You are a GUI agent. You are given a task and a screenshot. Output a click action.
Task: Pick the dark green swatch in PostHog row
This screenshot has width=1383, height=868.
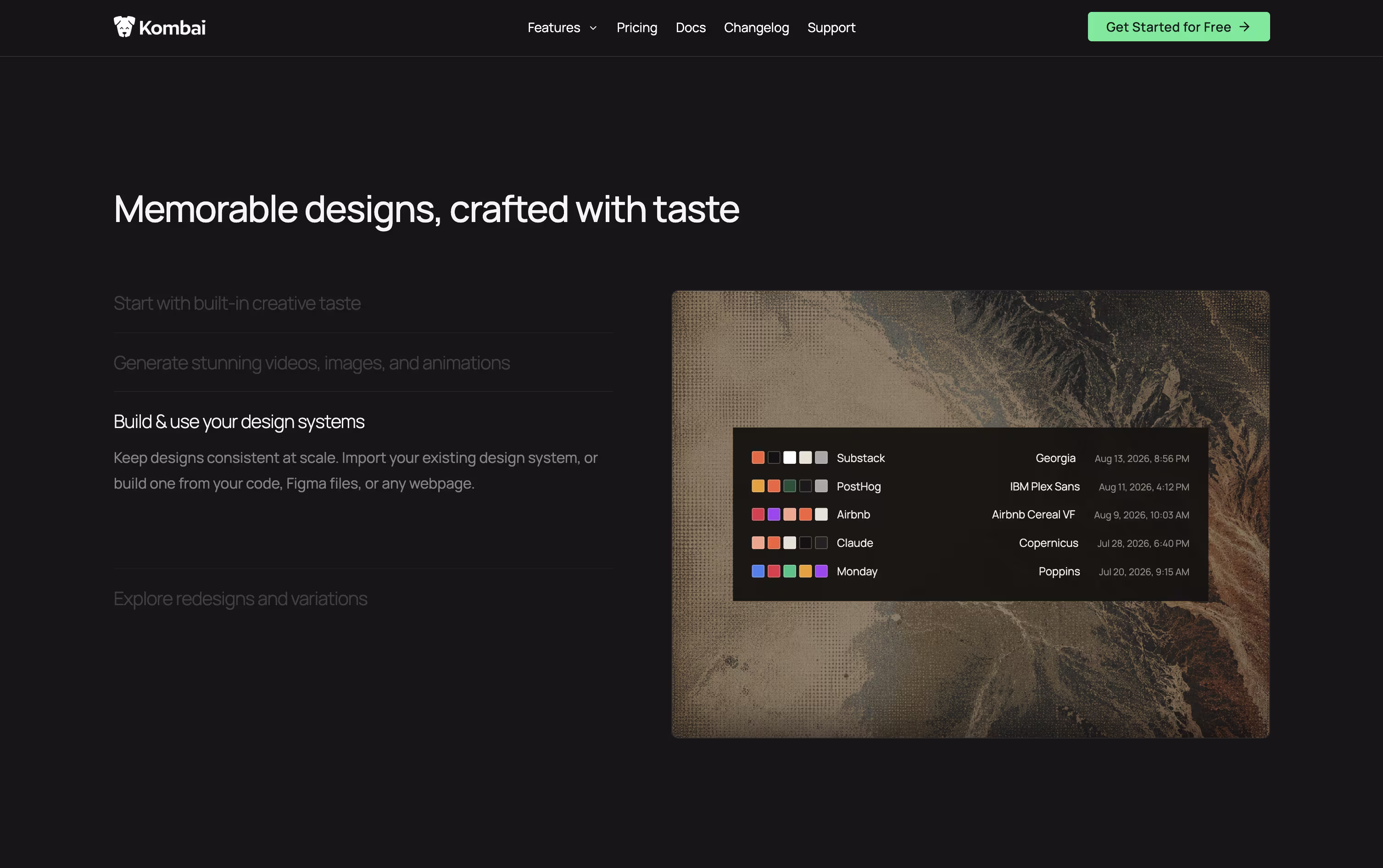point(790,486)
